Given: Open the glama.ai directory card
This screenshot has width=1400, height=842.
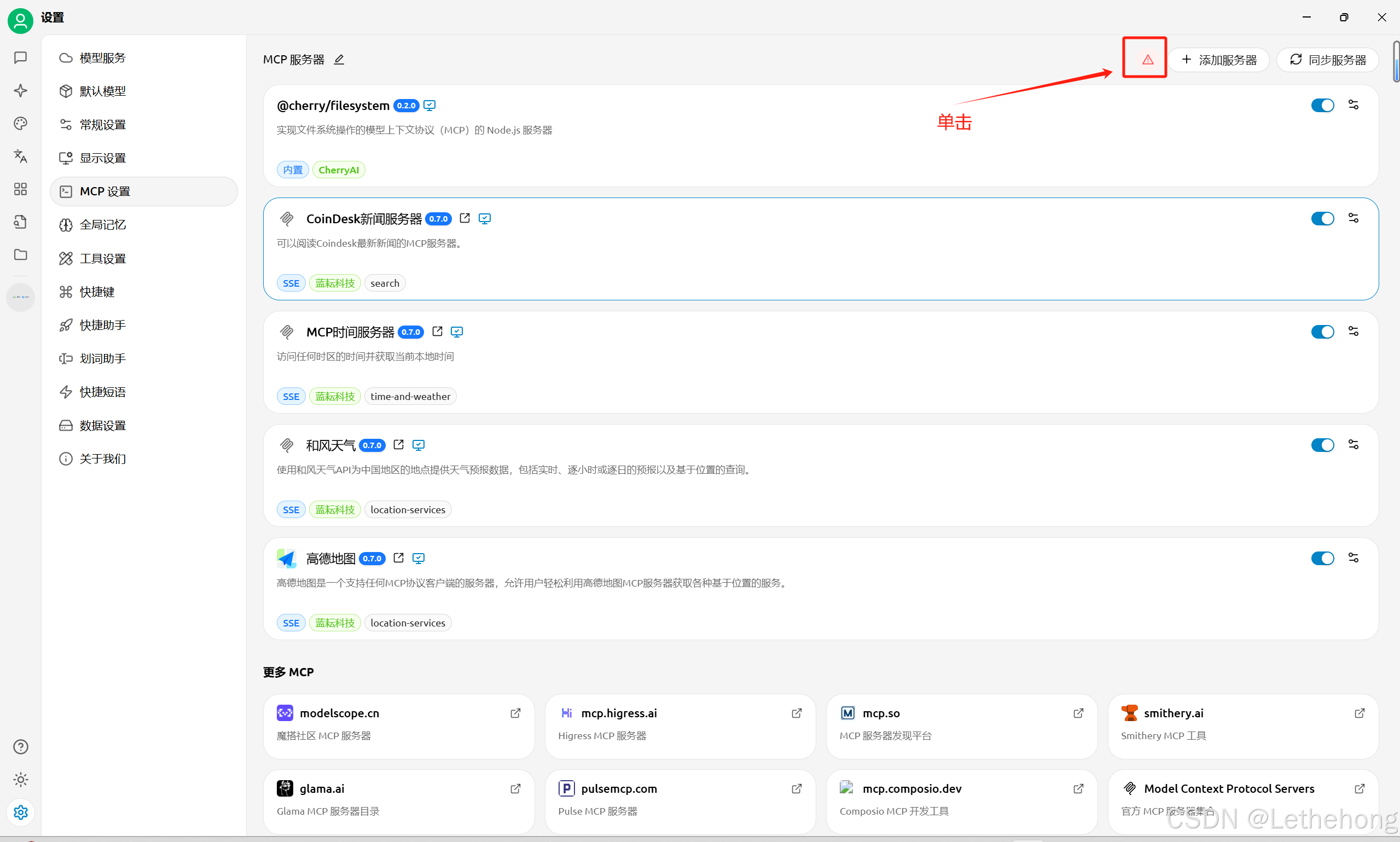Looking at the screenshot, I should click(x=399, y=802).
